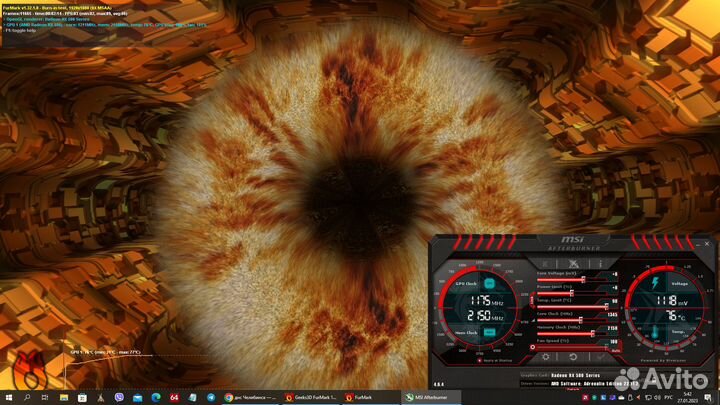
Task: Switch to MSI Afterburner taskbar button
Action: pyautogui.click(x=431, y=397)
